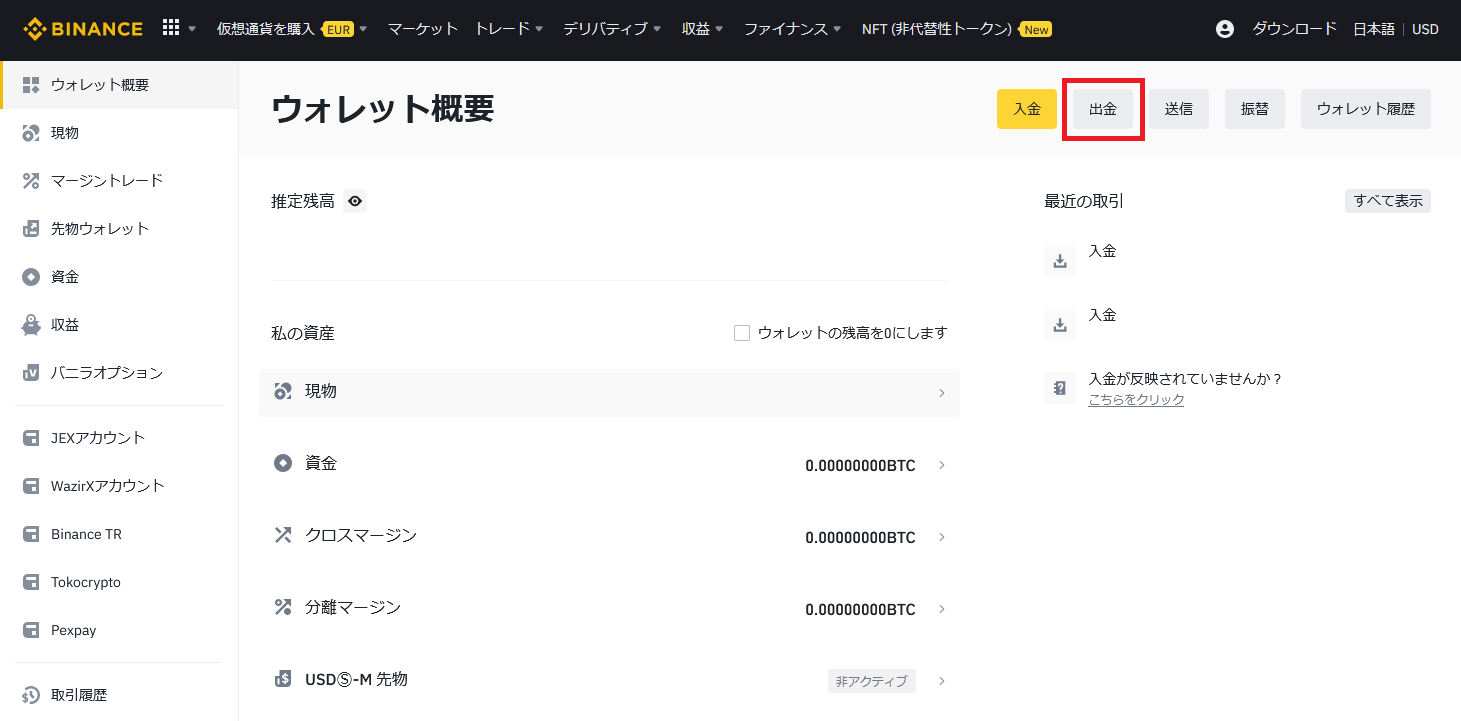Open the 収益 top navigation dropdown
1461x721 pixels.
tap(703, 29)
